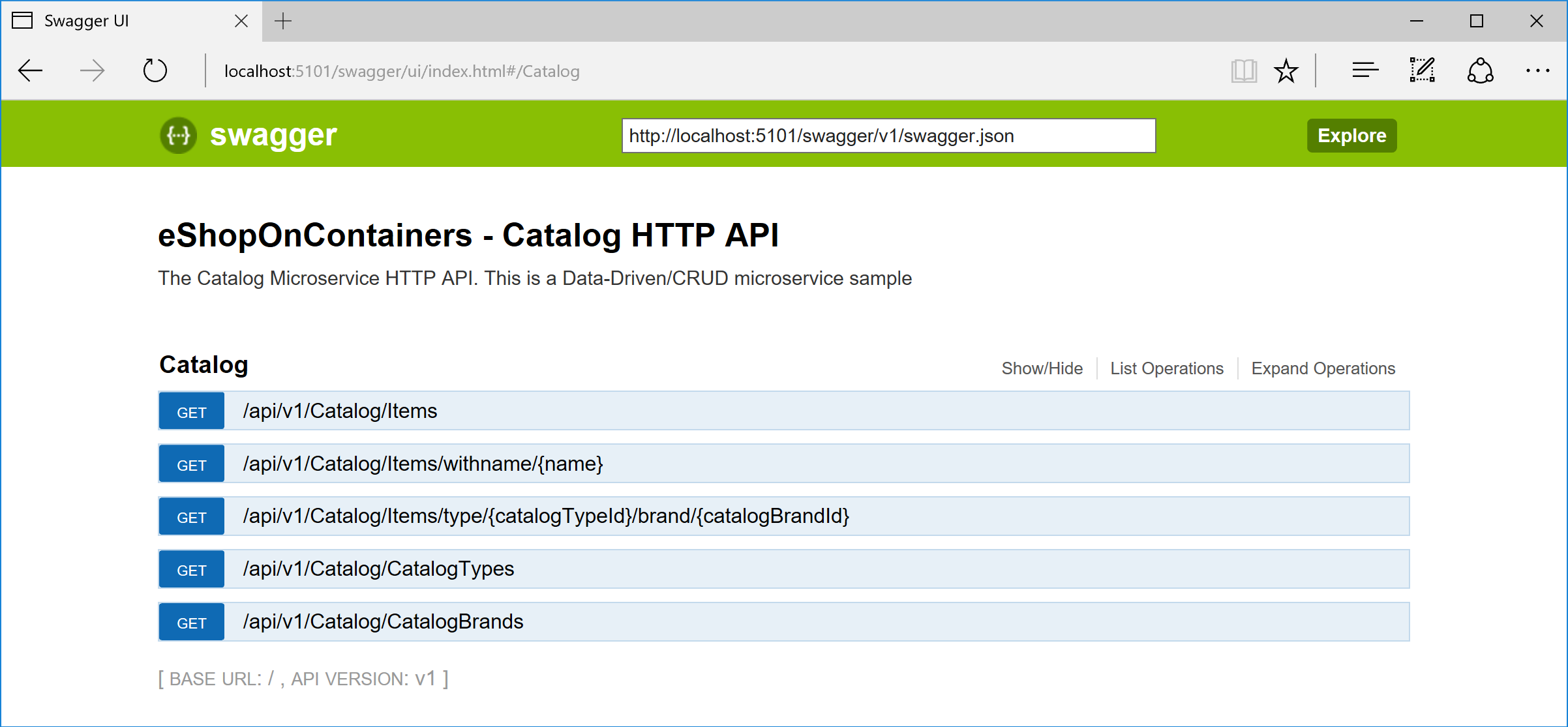The height and width of the screenshot is (727, 1568).
Task: Click the Share icon in toolbar
Action: click(1480, 70)
